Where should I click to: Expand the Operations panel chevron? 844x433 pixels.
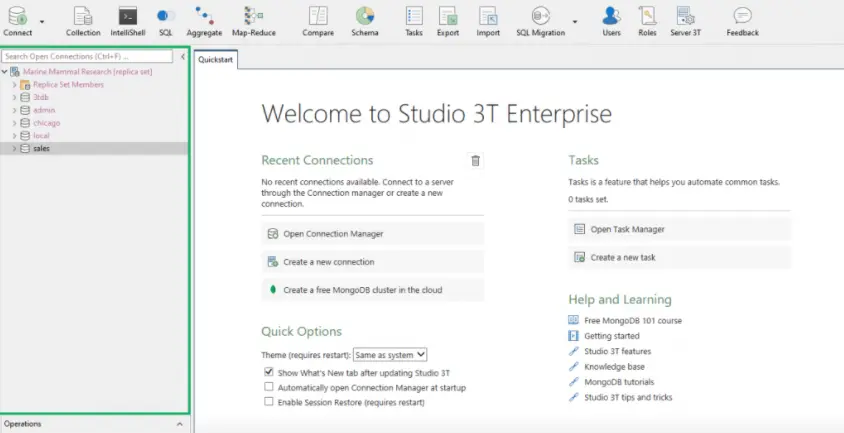click(179, 424)
